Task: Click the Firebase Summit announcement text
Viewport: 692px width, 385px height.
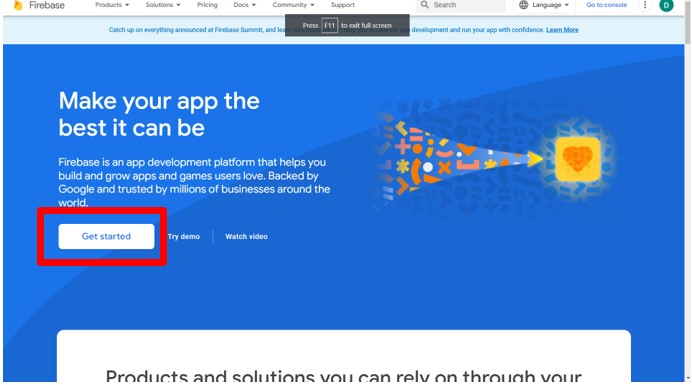Action: [327, 30]
